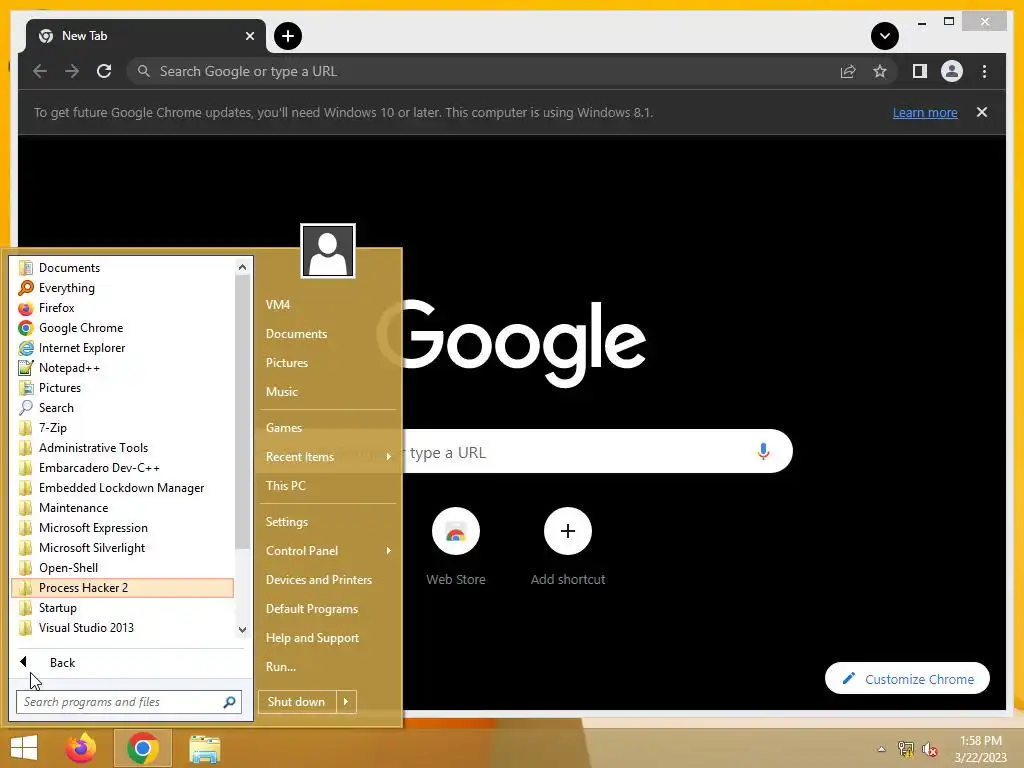Bookmark this tab with the star icon
This screenshot has height=768, width=1024.
coord(880,71)
